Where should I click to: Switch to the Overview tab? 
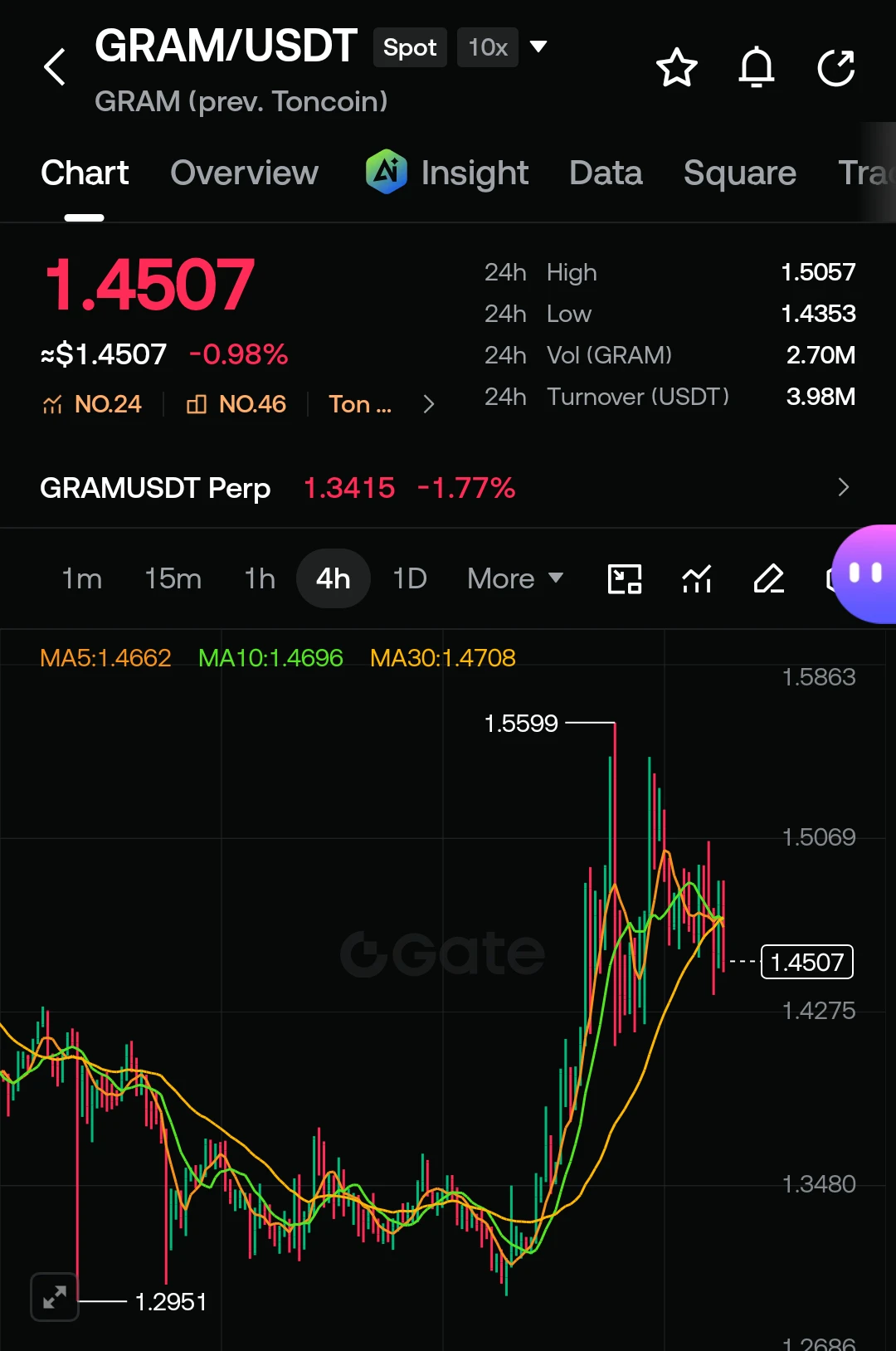(244, 173)
